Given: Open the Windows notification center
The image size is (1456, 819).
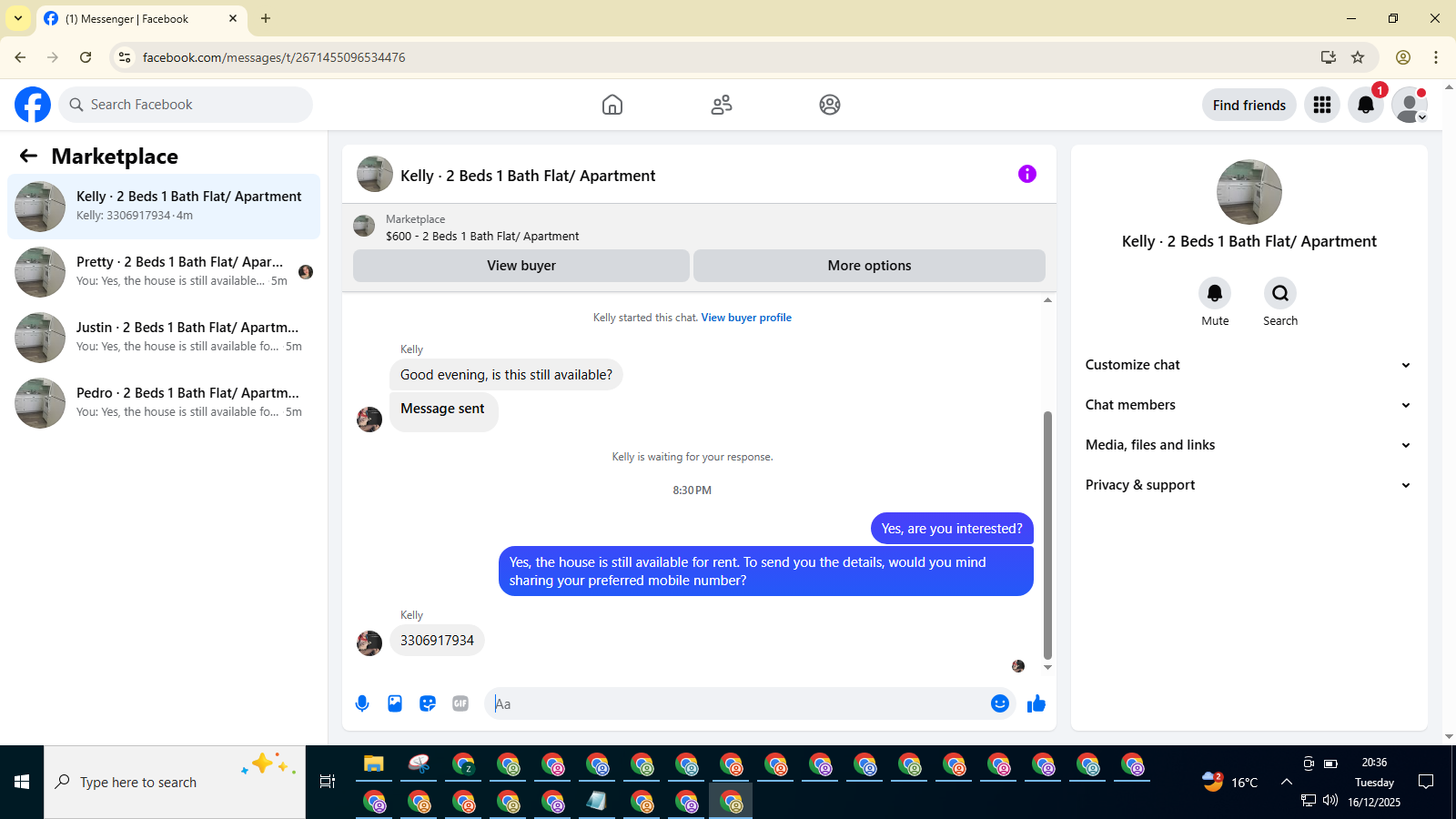Looking at the screenshot, I should 1426,782.
